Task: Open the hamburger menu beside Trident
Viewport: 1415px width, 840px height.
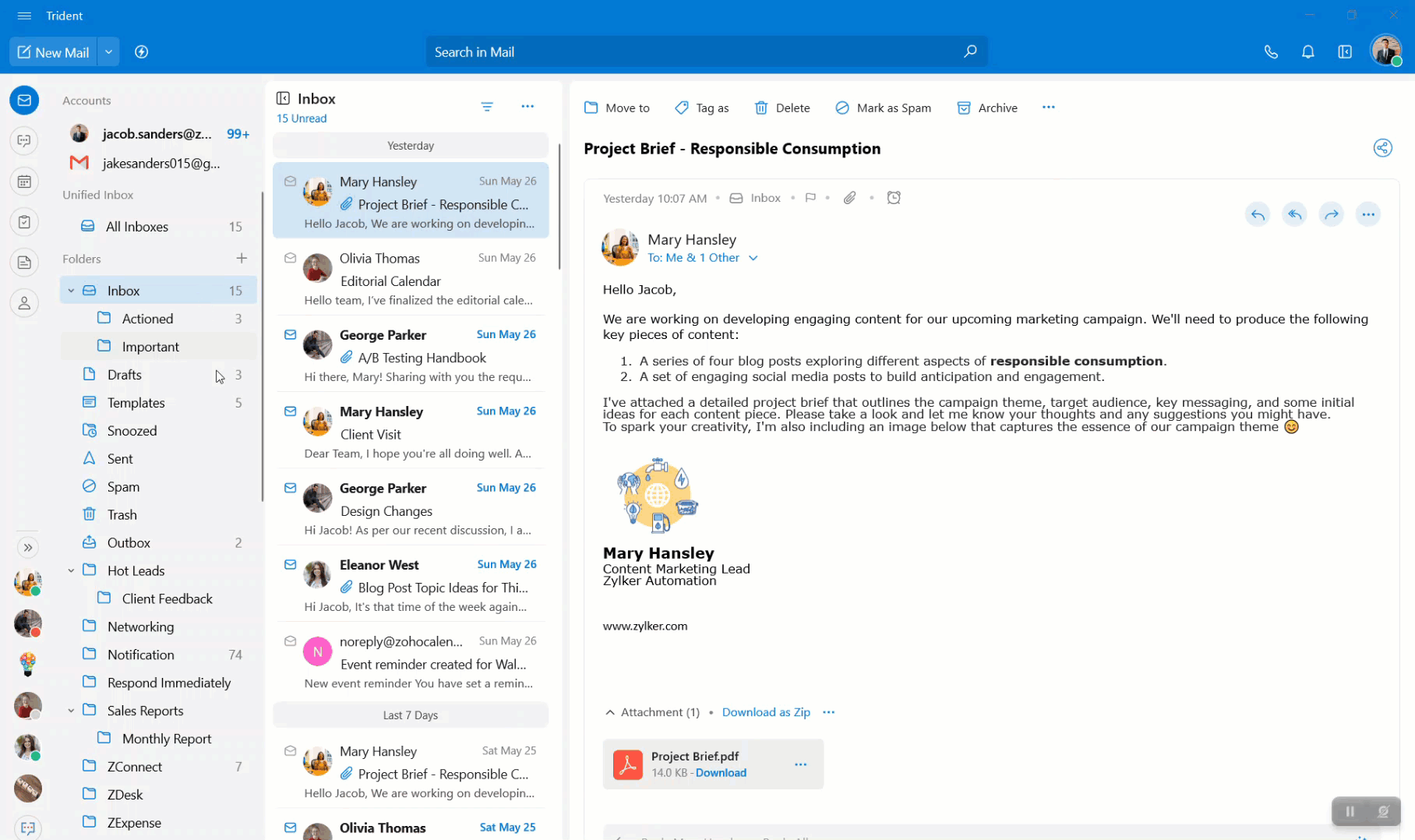Action: tap(24, 16)
